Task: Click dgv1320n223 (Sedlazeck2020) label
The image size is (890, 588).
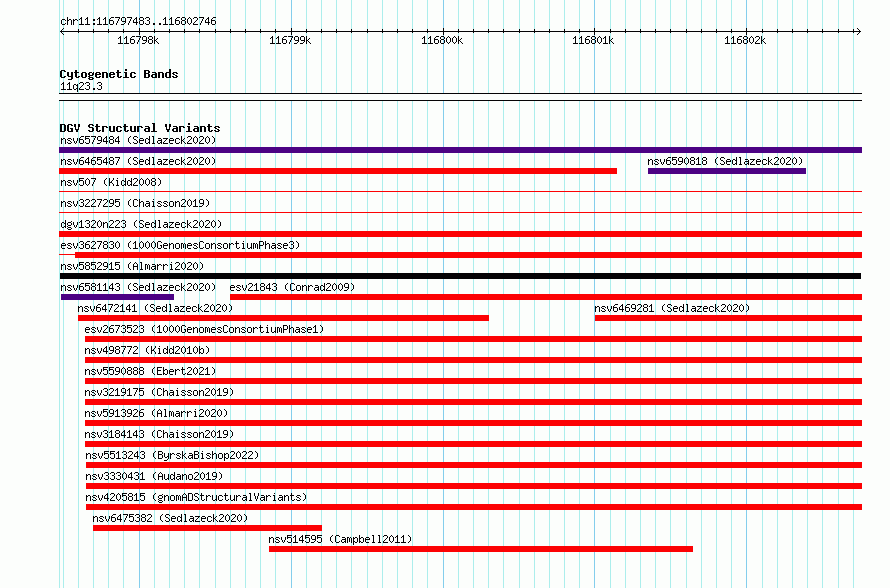Action: coord(141,224)
